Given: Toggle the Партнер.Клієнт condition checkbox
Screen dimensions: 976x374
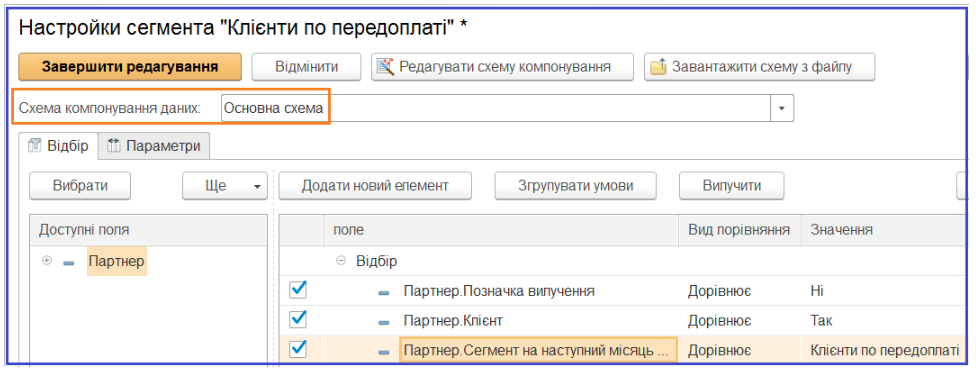Looking at the screenshot, I should [x=299, y=319].
